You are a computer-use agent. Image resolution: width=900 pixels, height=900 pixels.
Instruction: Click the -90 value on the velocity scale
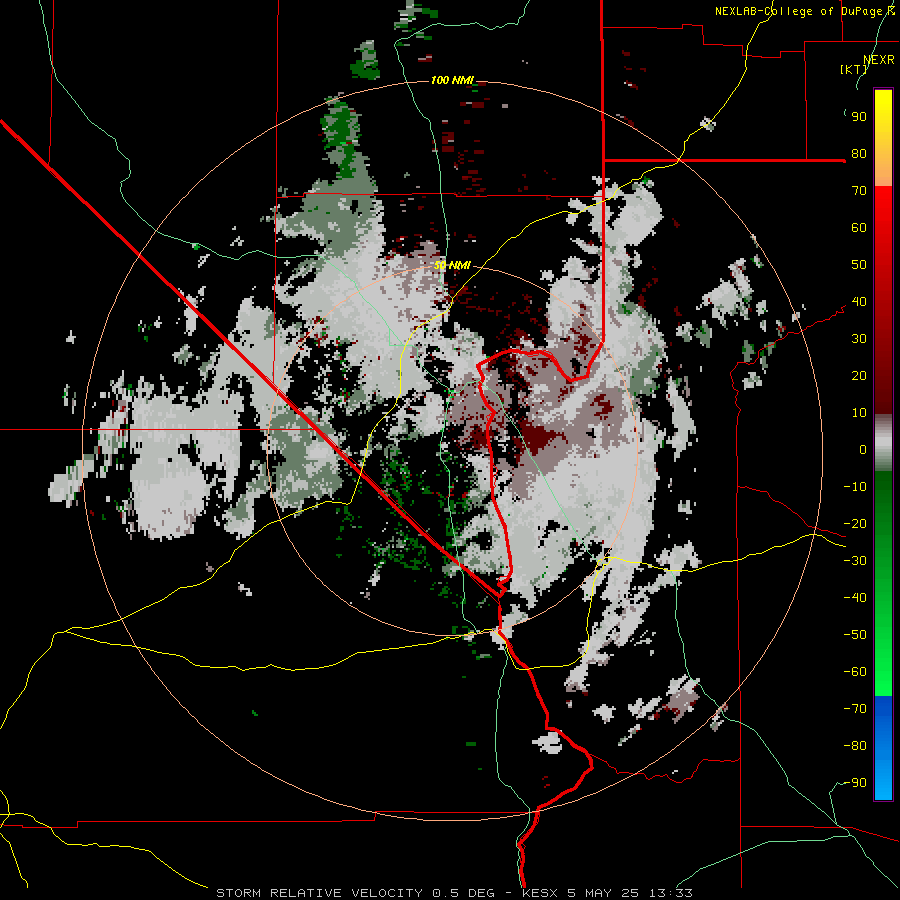tap(855, 783)
